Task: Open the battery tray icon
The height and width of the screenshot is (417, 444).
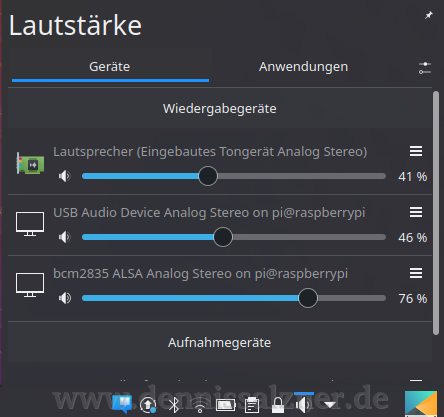Action: tap(226, 405)
